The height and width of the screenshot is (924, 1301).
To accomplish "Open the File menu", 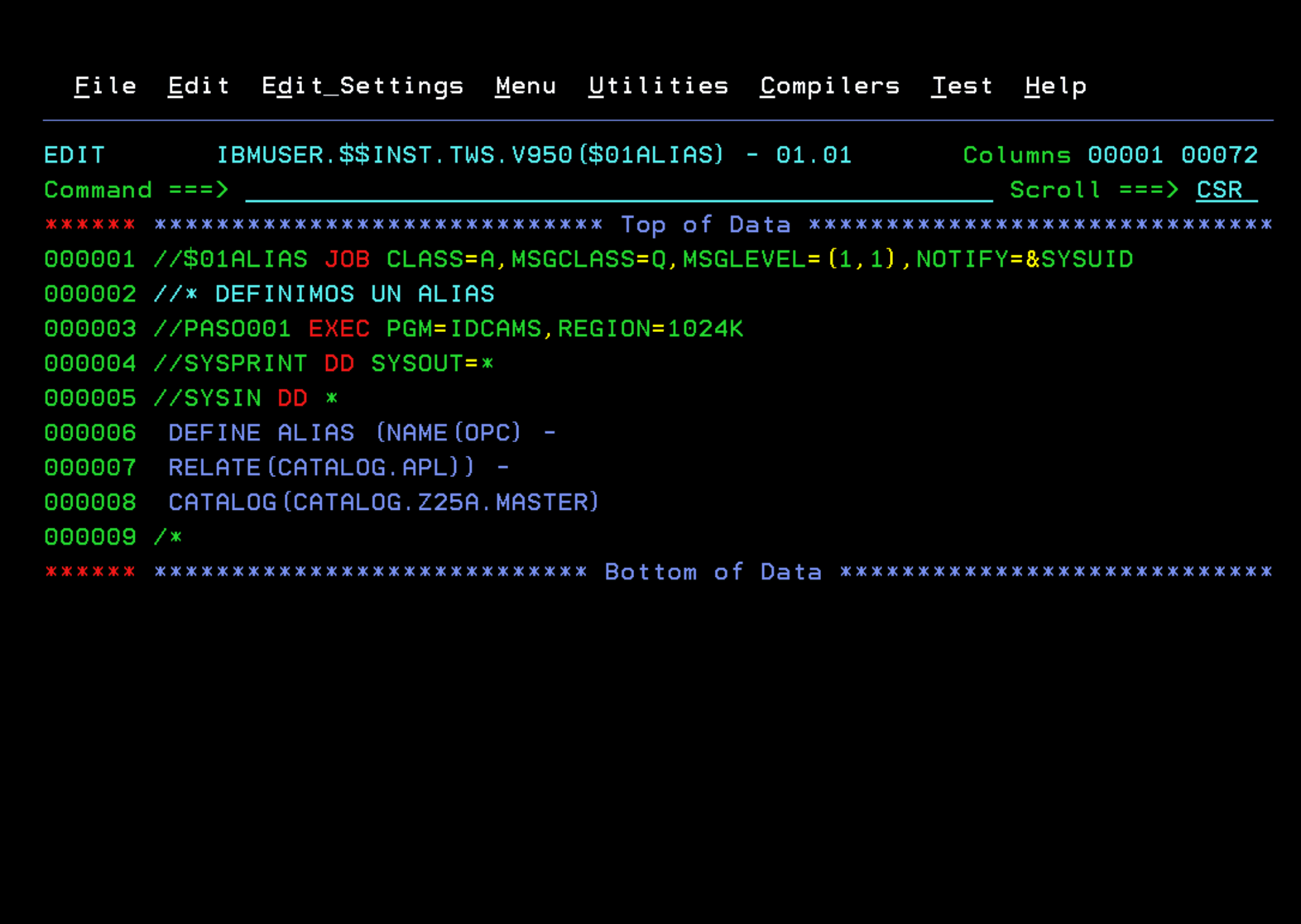I will pos(104,85).
